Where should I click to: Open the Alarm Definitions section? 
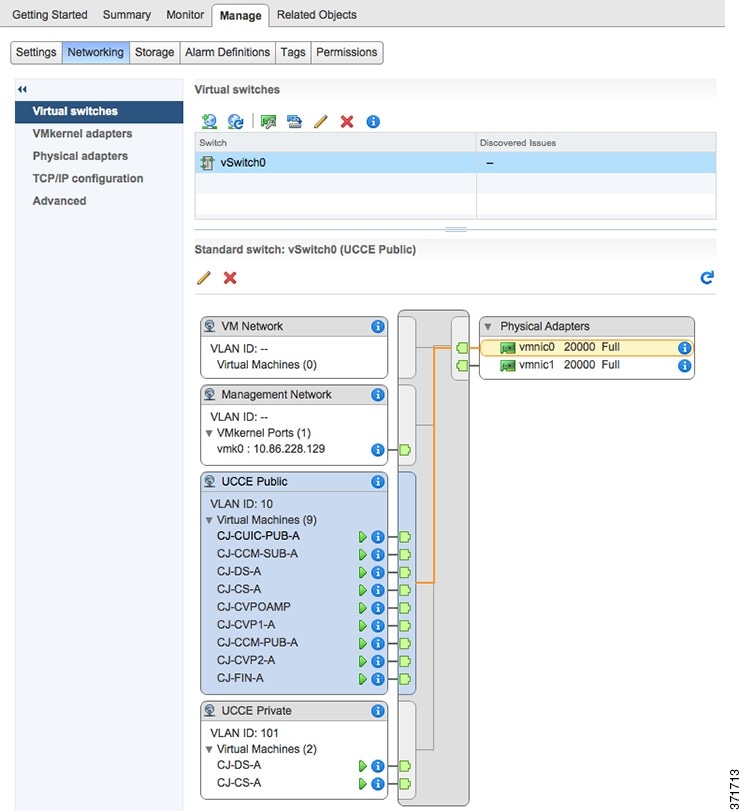tap(227, 52)
